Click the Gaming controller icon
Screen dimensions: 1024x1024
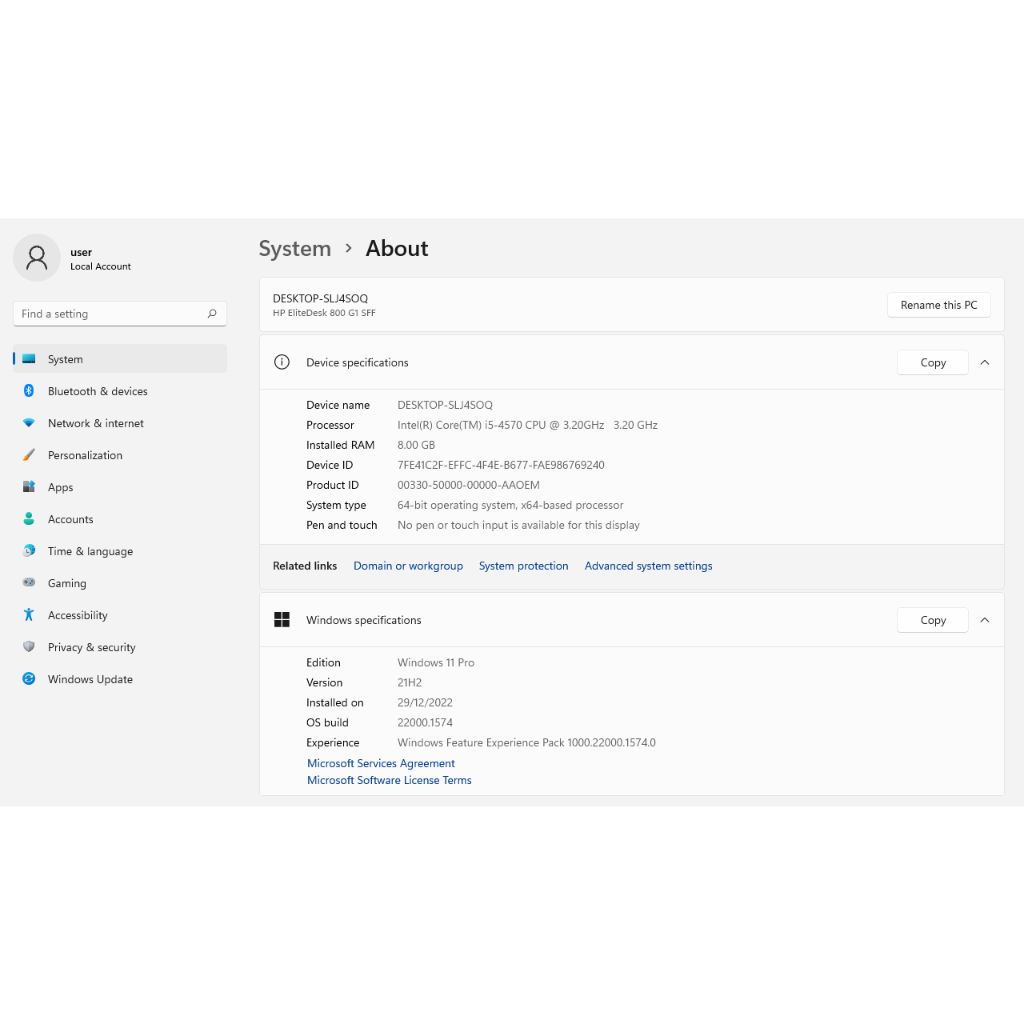pos(29,582)
